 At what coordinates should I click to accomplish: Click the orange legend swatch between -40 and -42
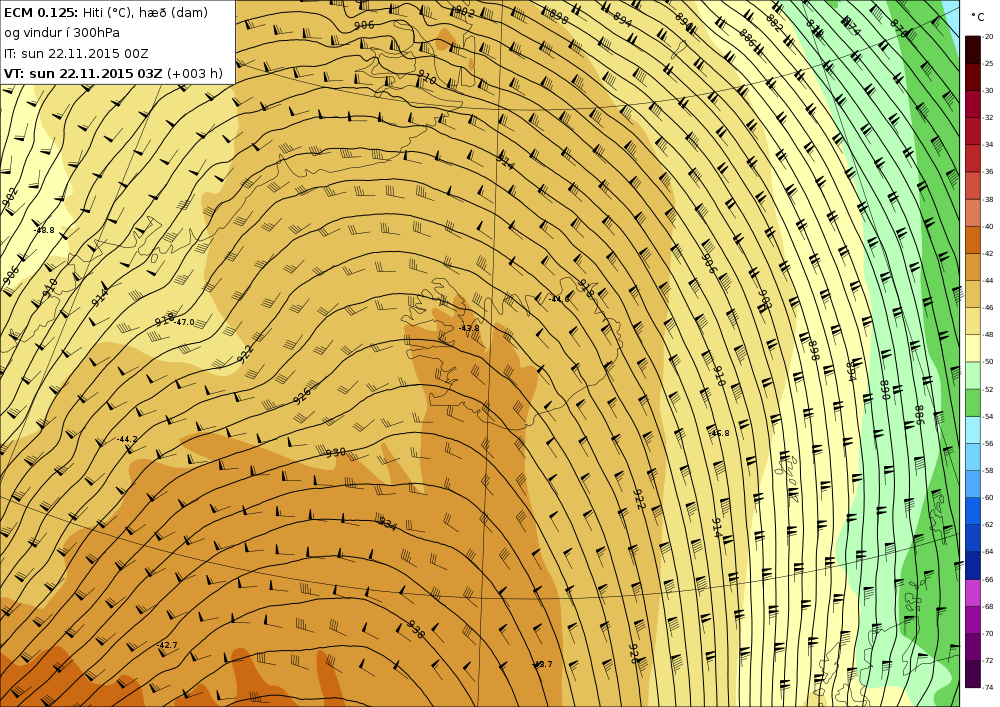[x=973, y=240]
